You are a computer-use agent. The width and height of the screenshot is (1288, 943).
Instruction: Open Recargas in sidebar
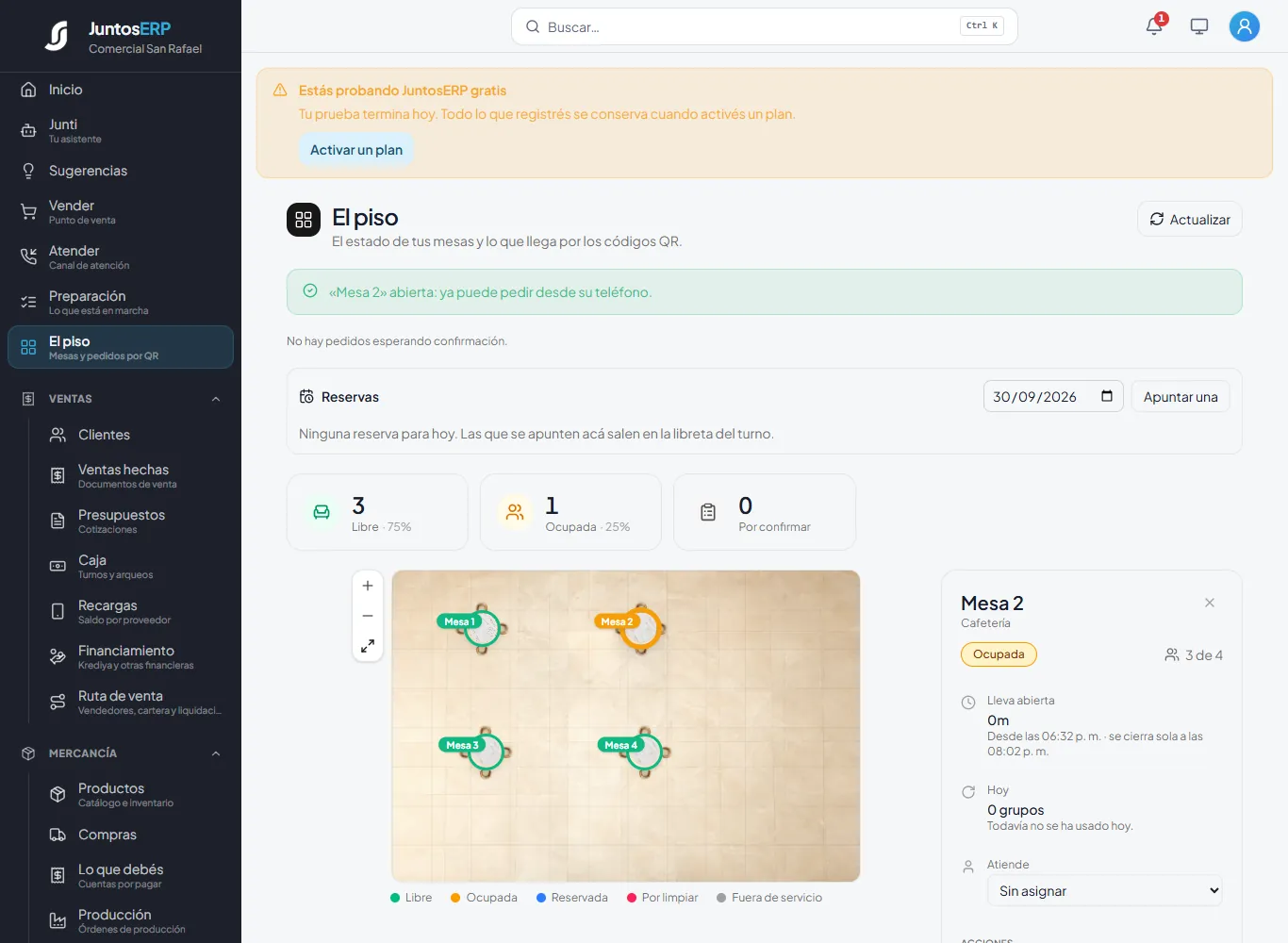tap(135, 611)
